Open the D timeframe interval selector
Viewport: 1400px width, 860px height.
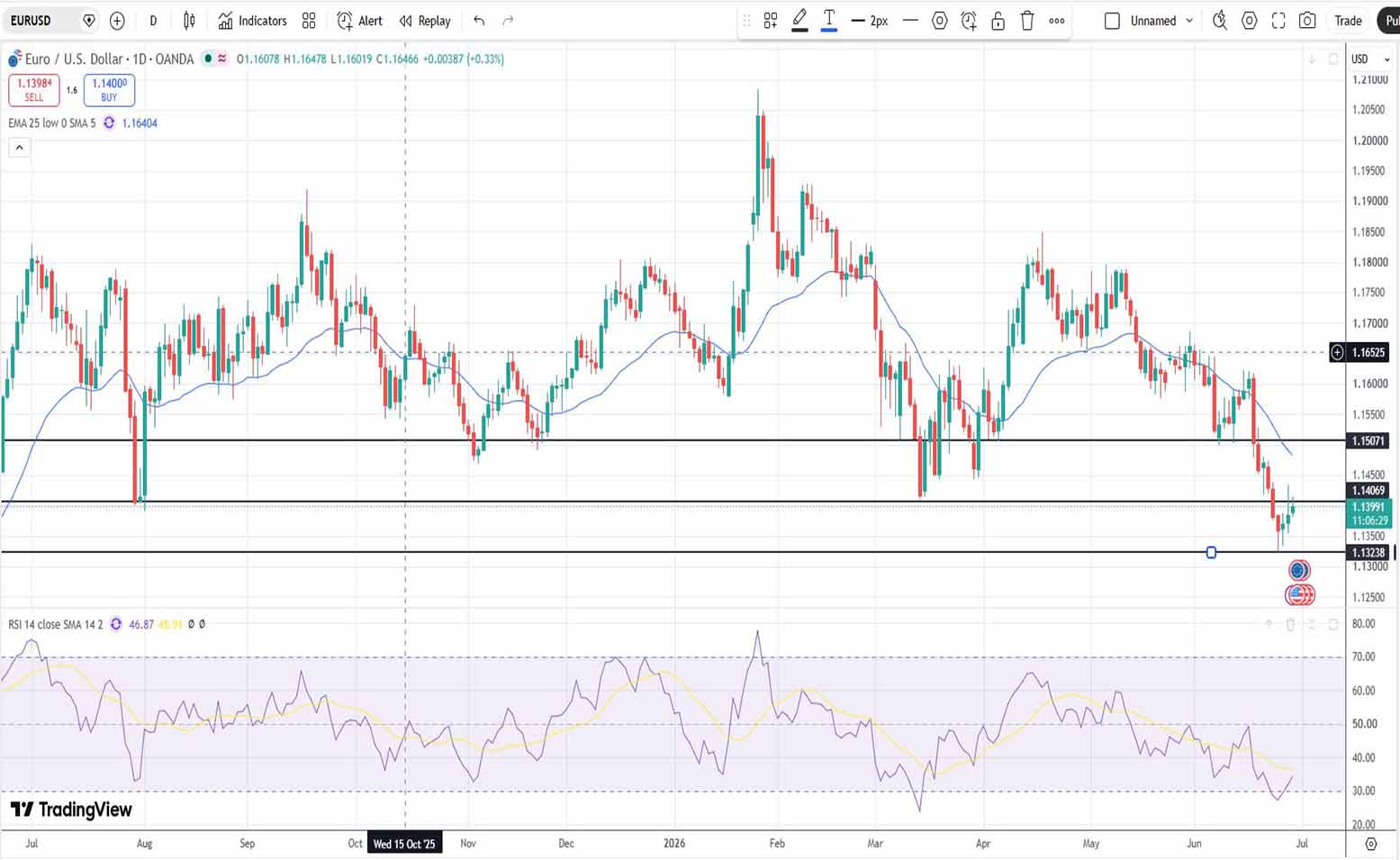pyautogui.click(x=153, y=20)
